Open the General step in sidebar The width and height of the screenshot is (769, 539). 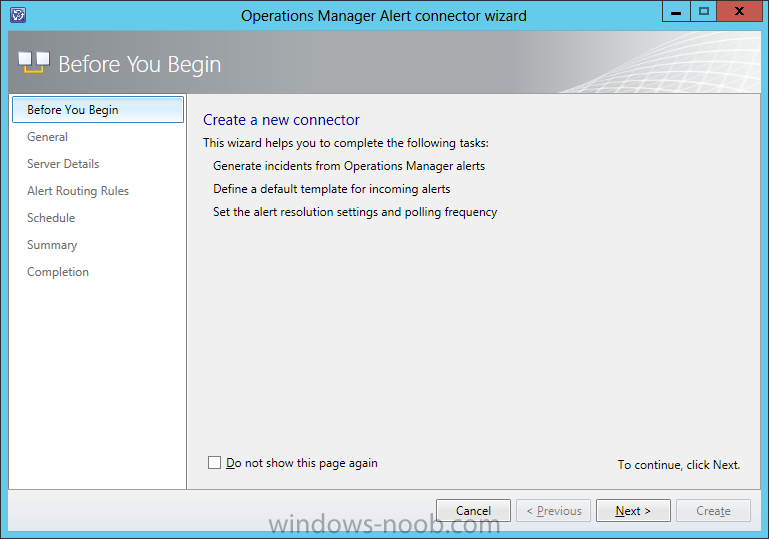[x=48, y=137]
